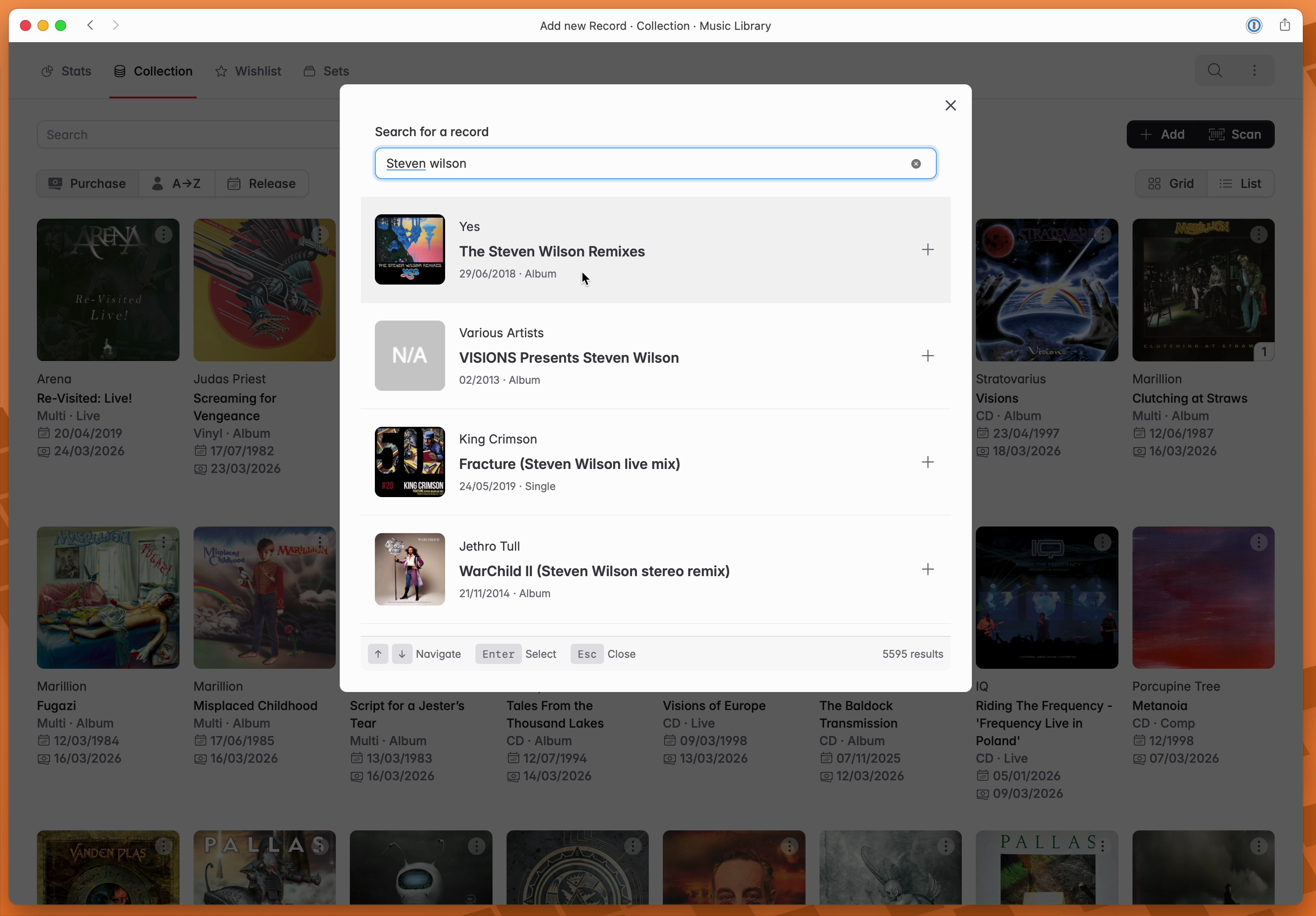Switch to List view
This screenshot has width=1316, height=916.
click(x=1240, y=184)
